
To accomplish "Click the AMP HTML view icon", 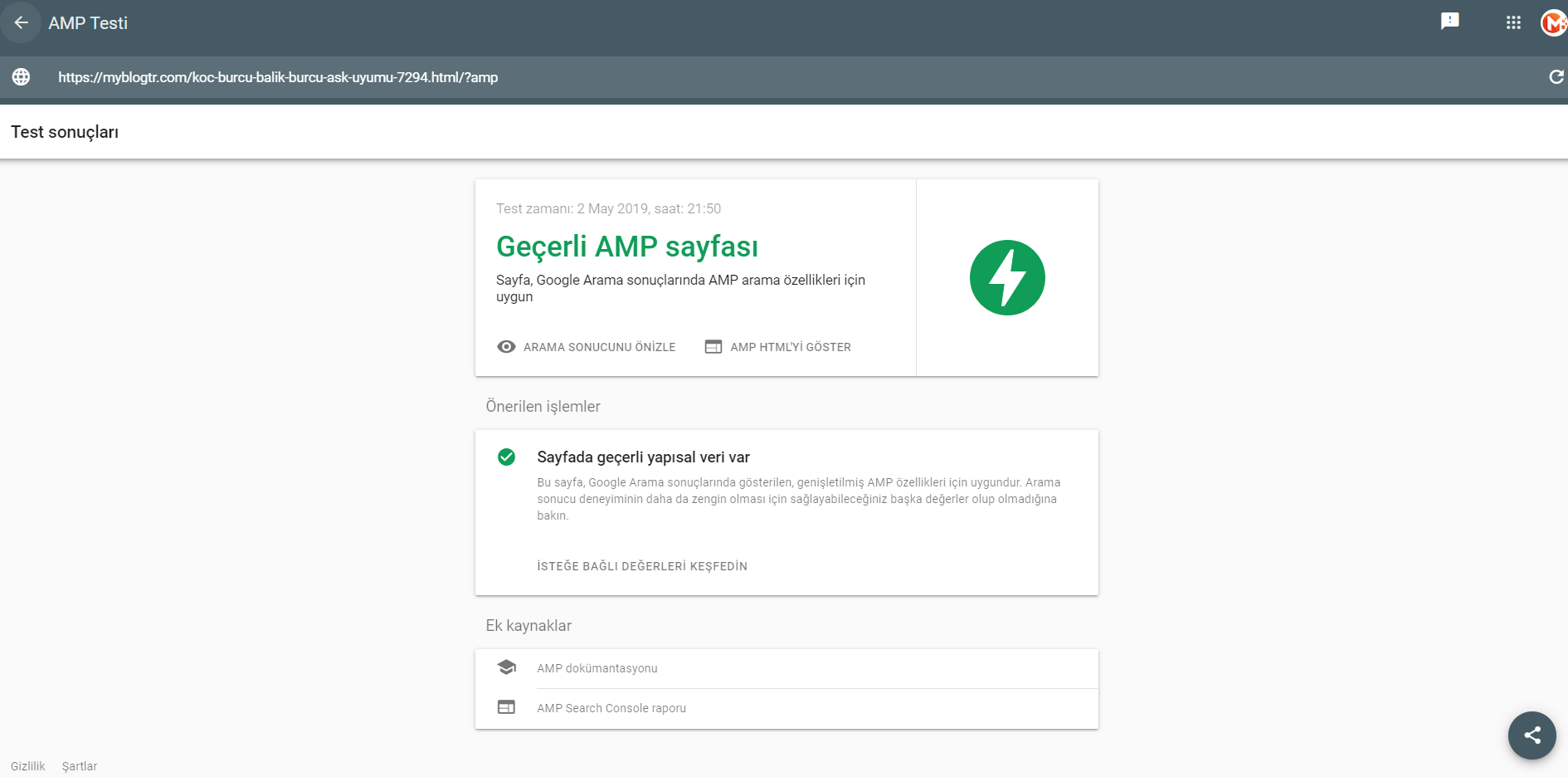I will click(713, 346).
